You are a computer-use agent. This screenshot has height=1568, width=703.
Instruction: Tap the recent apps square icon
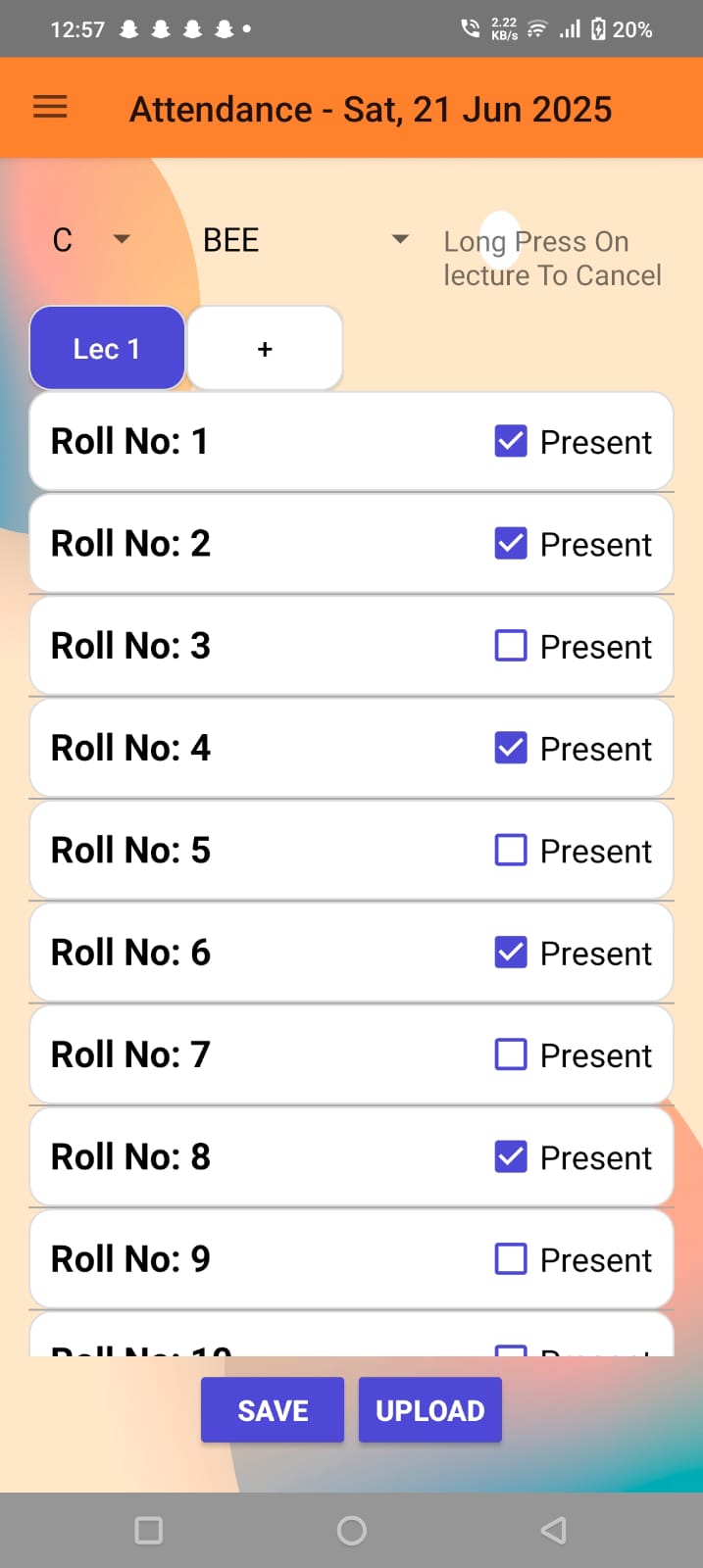click(x=148, y=1530)
